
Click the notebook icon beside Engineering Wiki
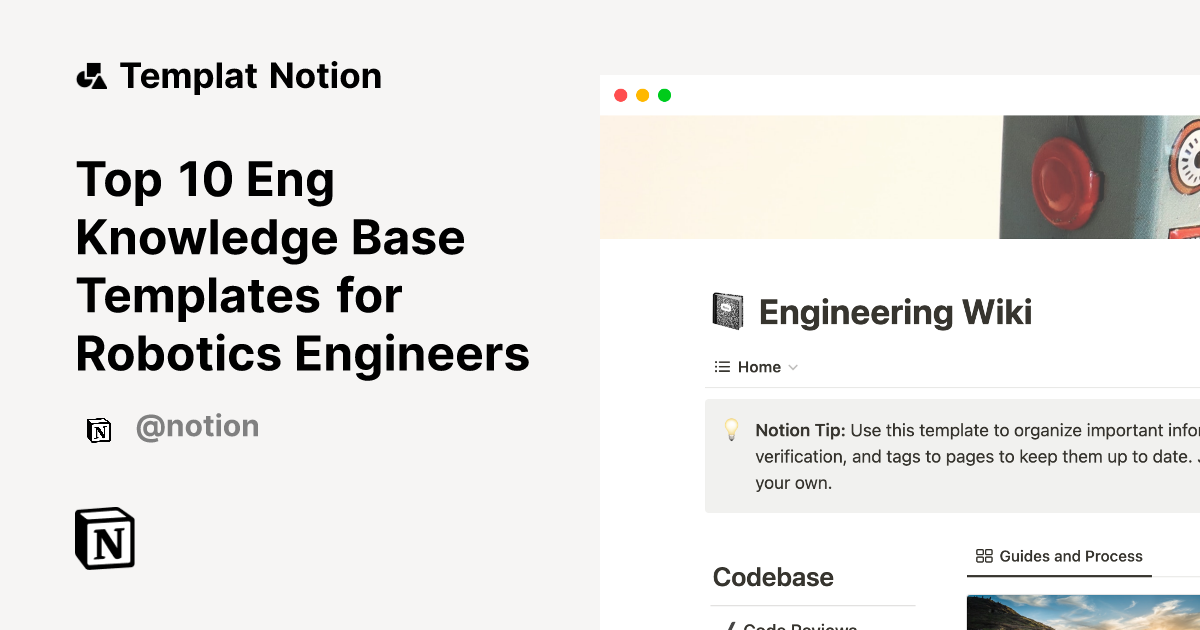click(x=727, y=310)
